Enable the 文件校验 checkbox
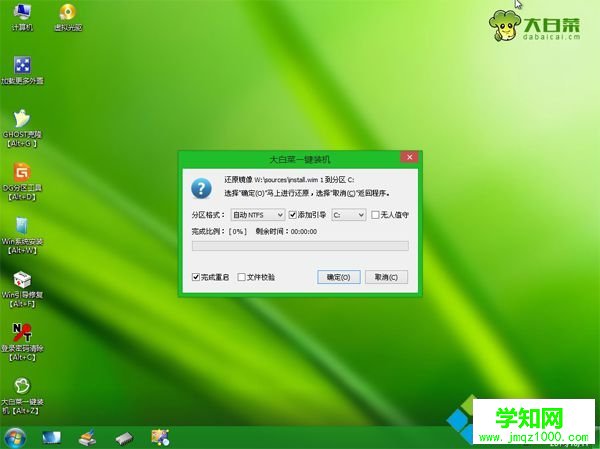The width and height of the screenshot is (600, 449). 241,277
